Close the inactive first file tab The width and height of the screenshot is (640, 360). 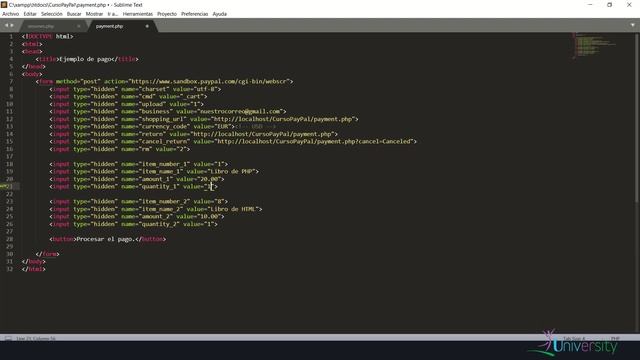coord(79,26)
